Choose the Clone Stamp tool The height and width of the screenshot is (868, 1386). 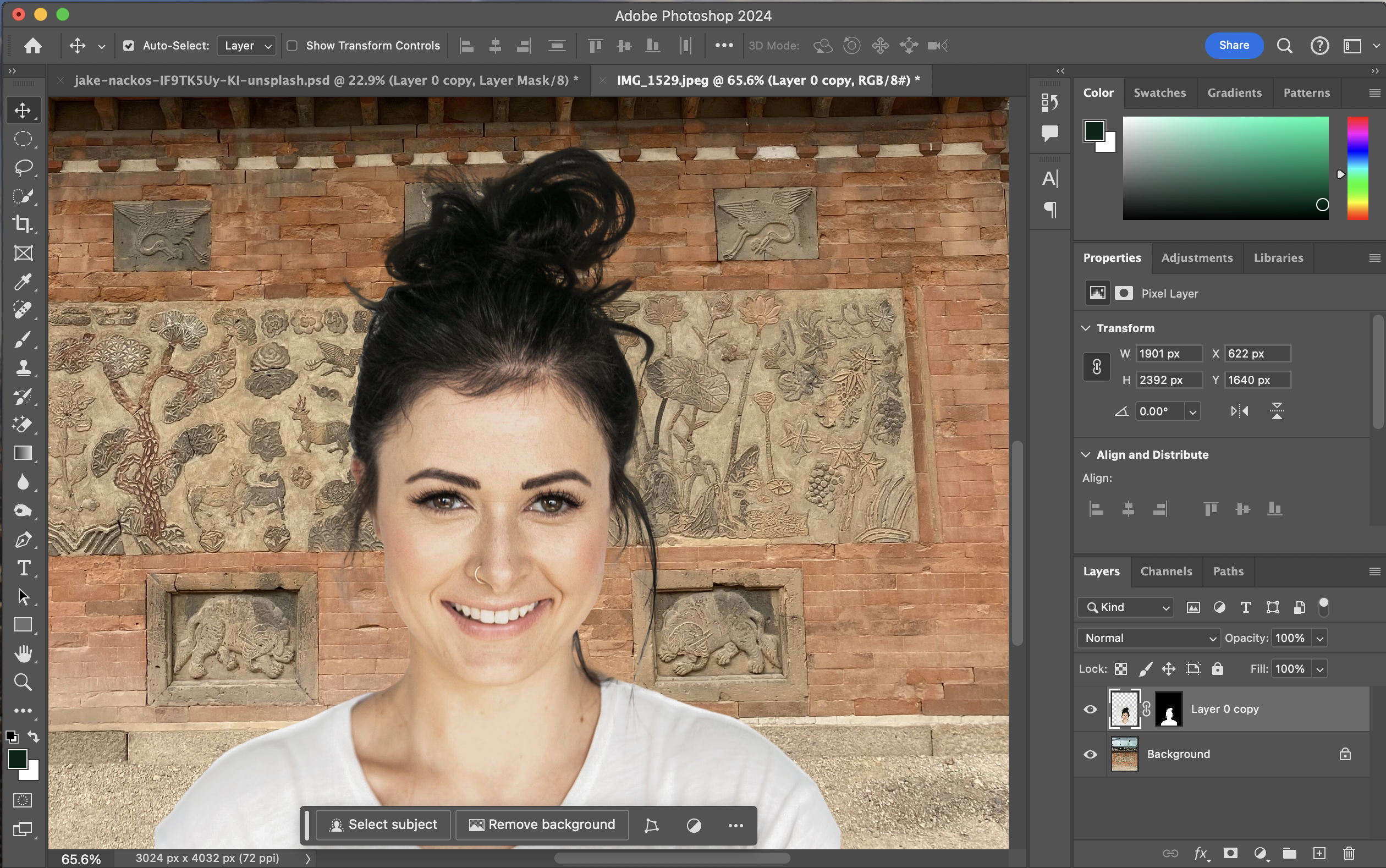point(23,367)
